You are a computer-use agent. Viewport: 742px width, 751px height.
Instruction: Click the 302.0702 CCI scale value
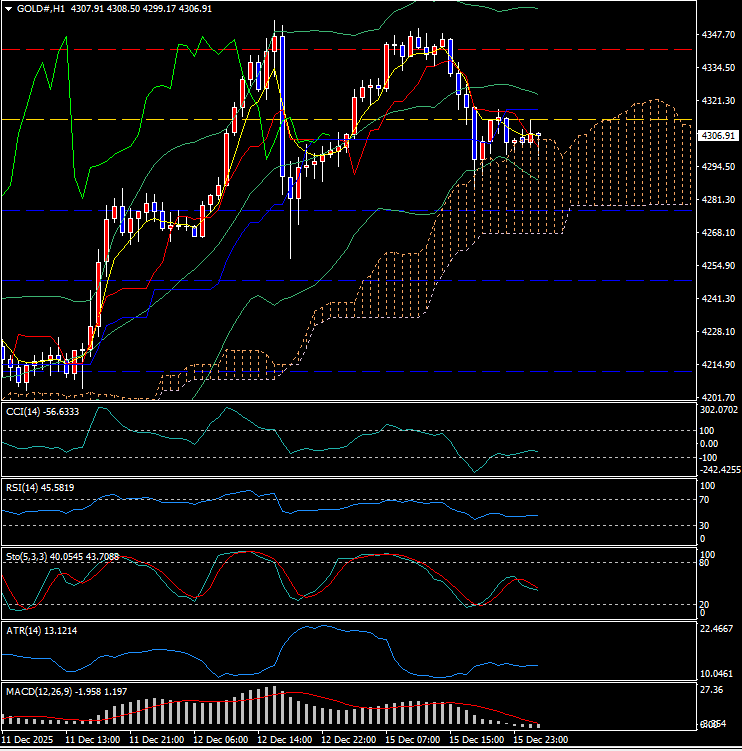[x=718, y=409]
